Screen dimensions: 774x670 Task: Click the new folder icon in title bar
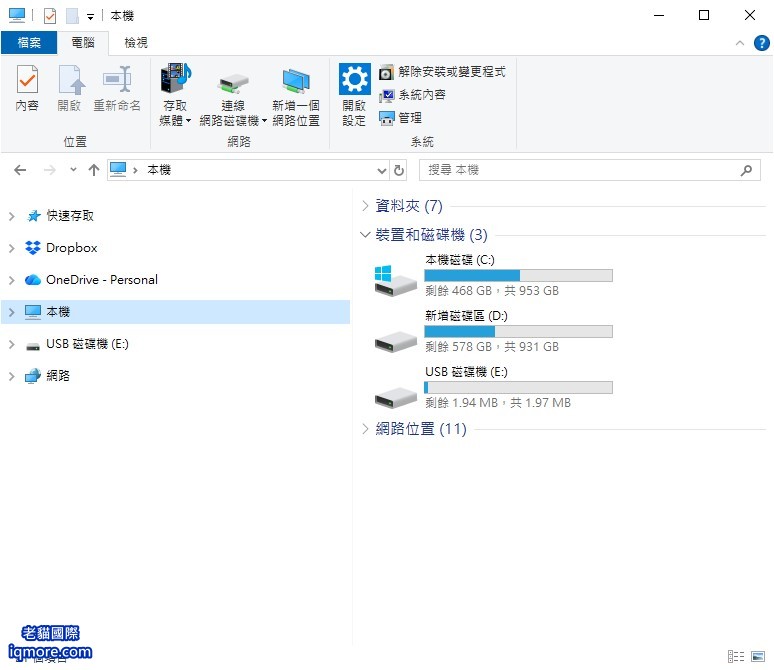tap(73, 16)
